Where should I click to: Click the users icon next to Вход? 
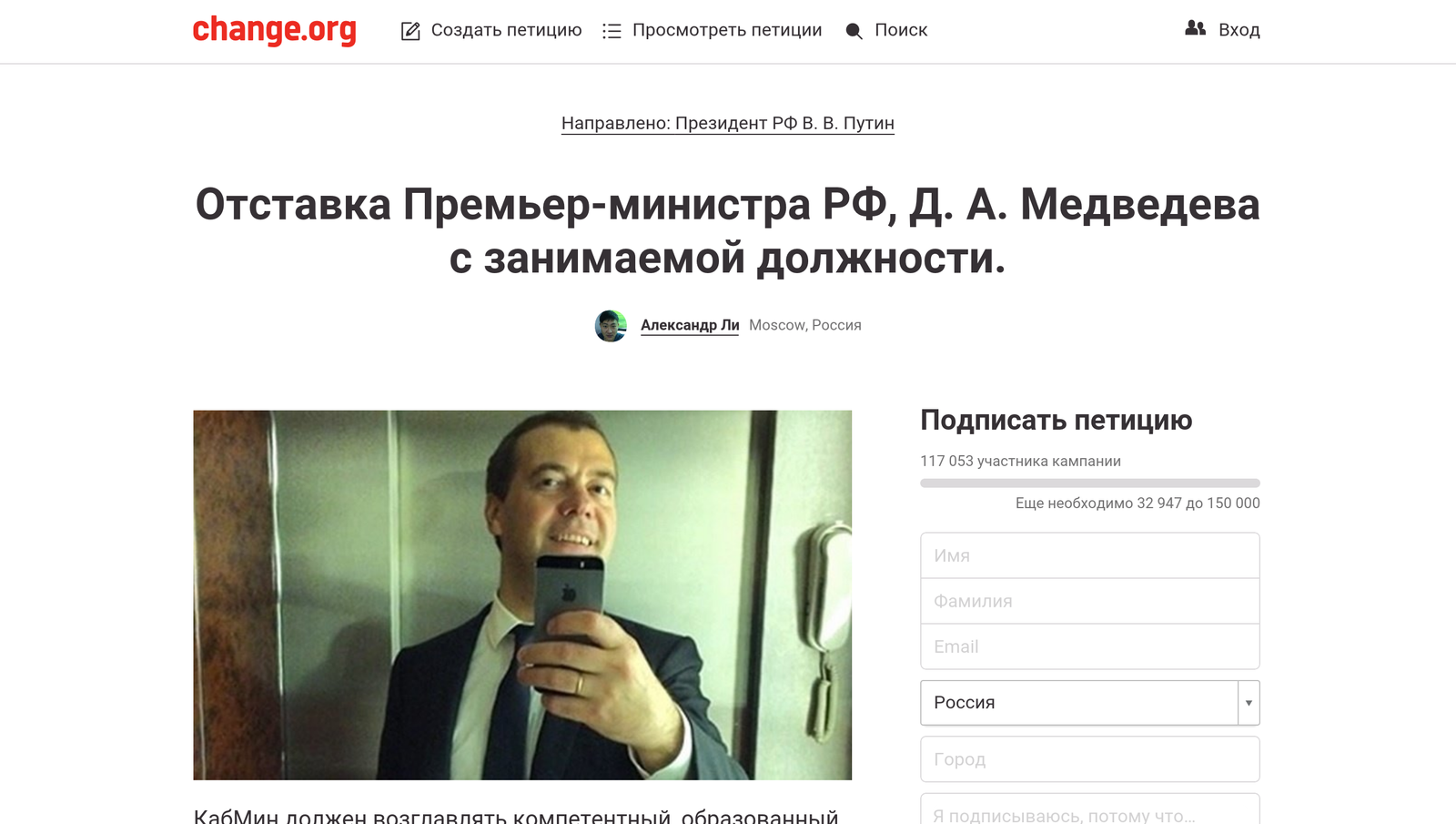pos(1195,28)
